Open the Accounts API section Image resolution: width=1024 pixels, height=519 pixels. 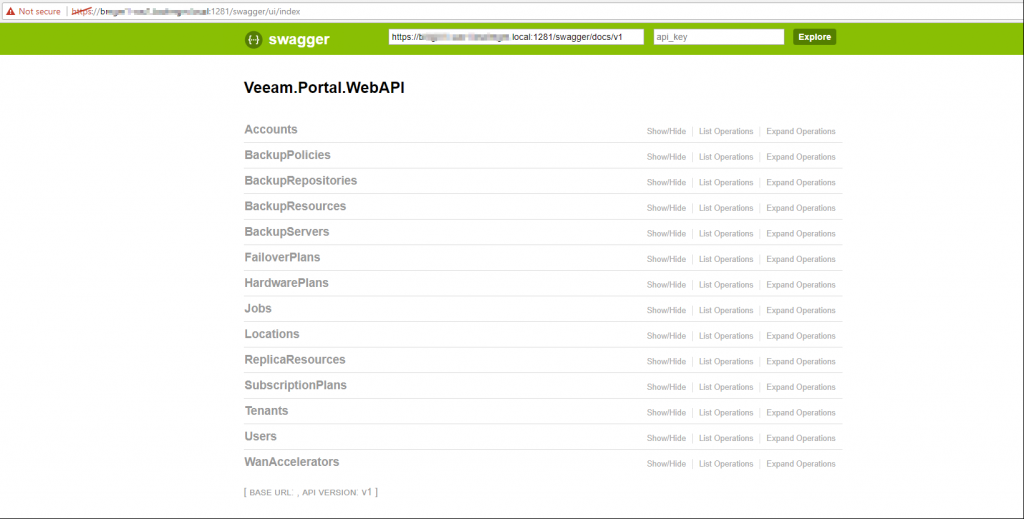click(271, 130)
